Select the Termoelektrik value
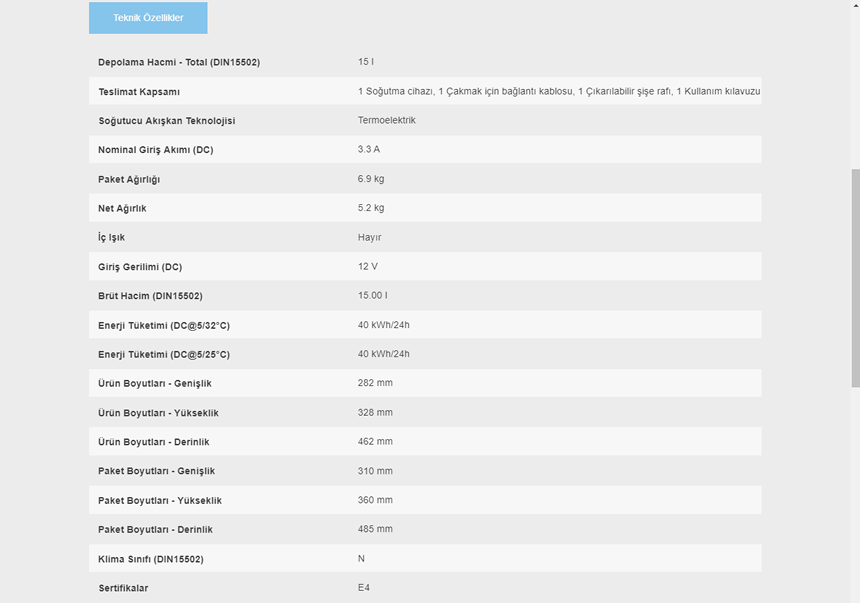The height and width of the screenshot is (603, 860). click(386, 120)
